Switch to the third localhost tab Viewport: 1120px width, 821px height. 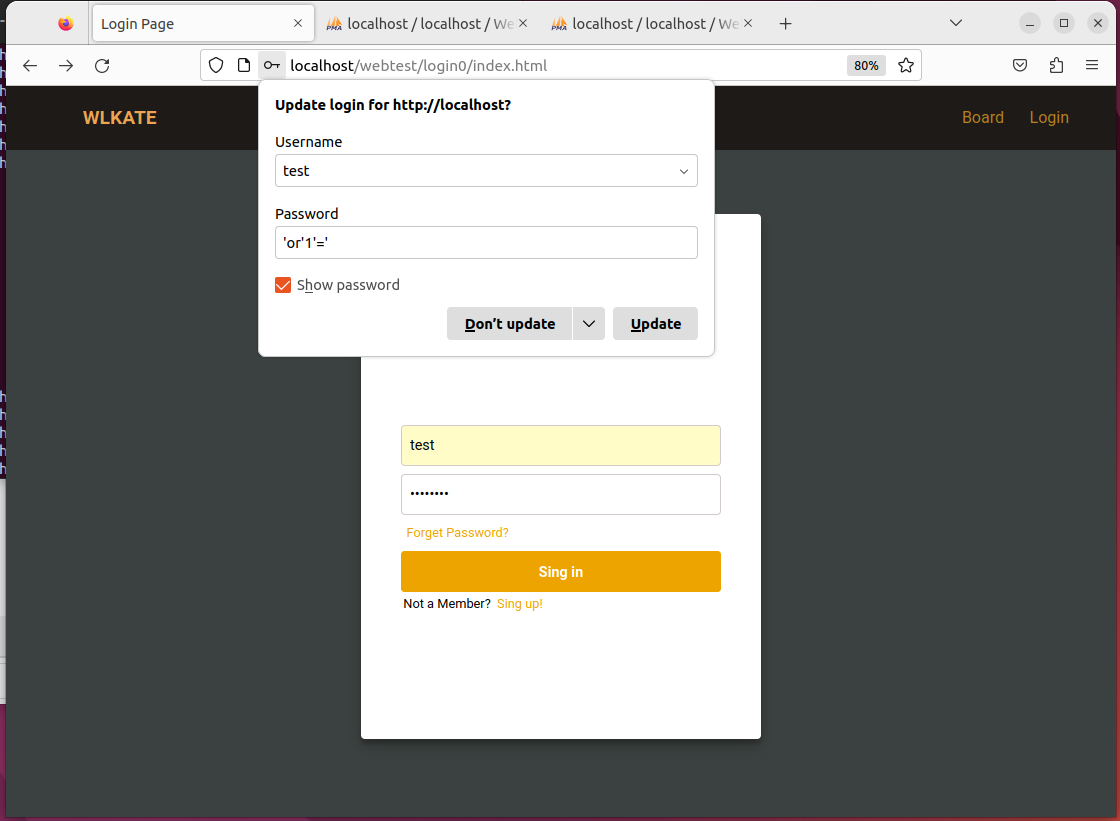tap(651, 24)
